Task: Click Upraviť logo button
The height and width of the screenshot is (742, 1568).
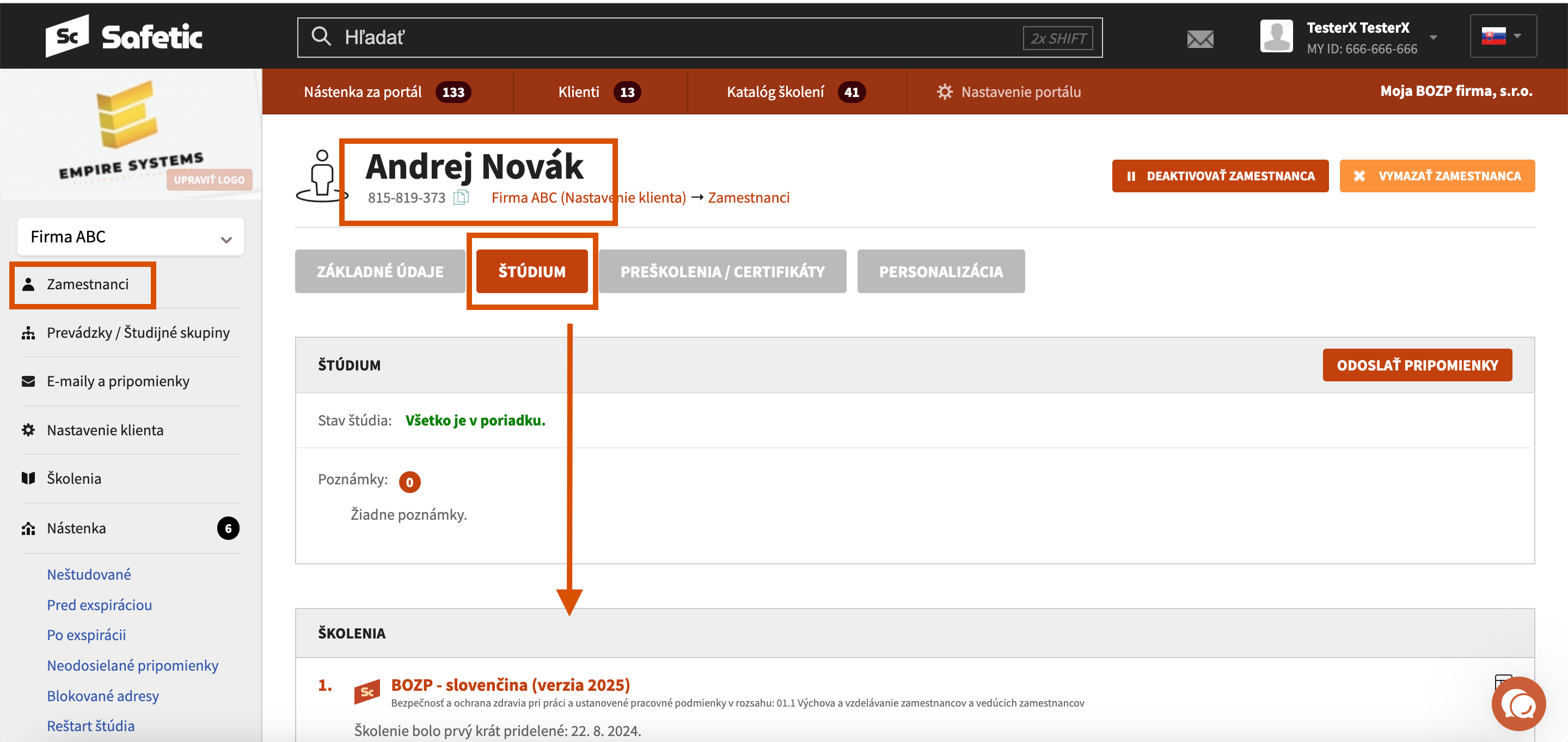Action: click(x=209, y=180)
